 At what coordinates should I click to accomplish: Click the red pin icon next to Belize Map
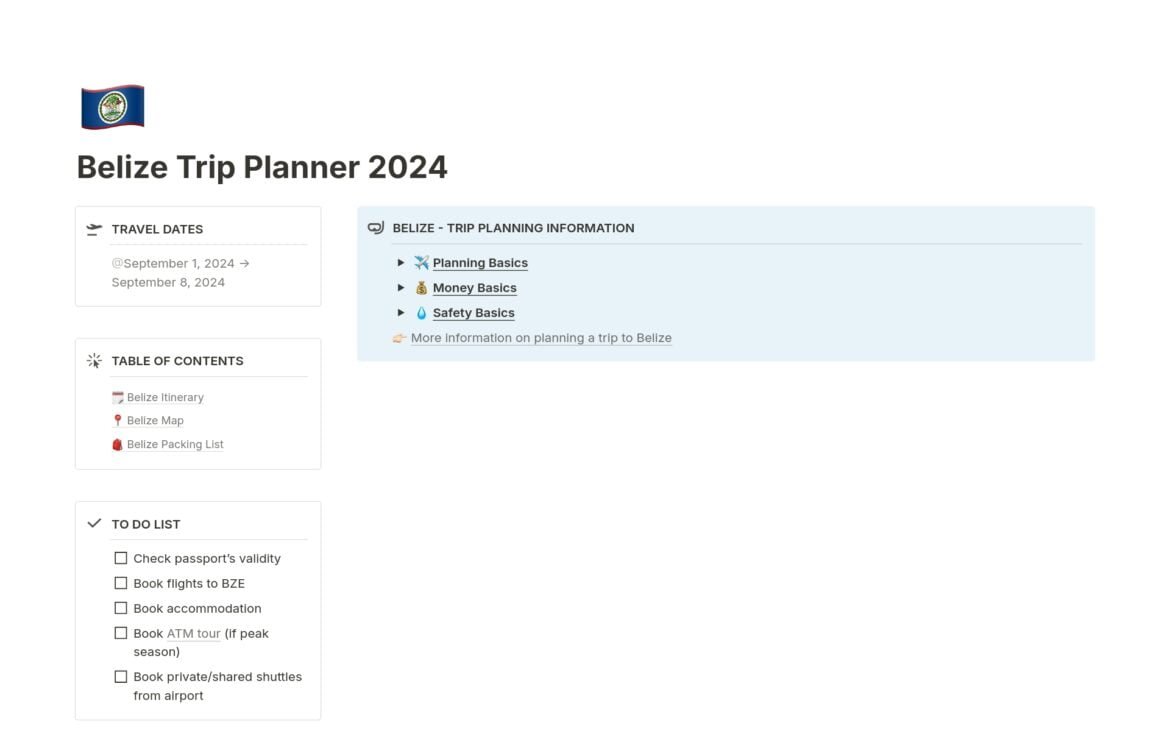[x=118, y=421]
